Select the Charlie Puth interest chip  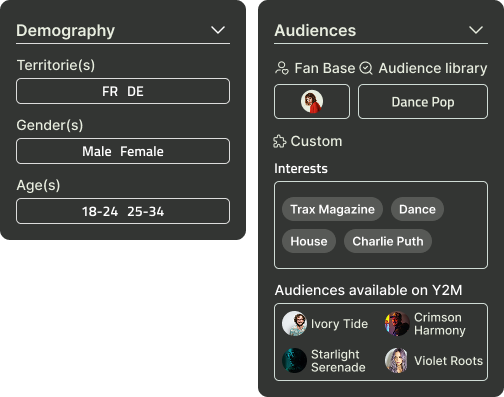coord(388,241)
